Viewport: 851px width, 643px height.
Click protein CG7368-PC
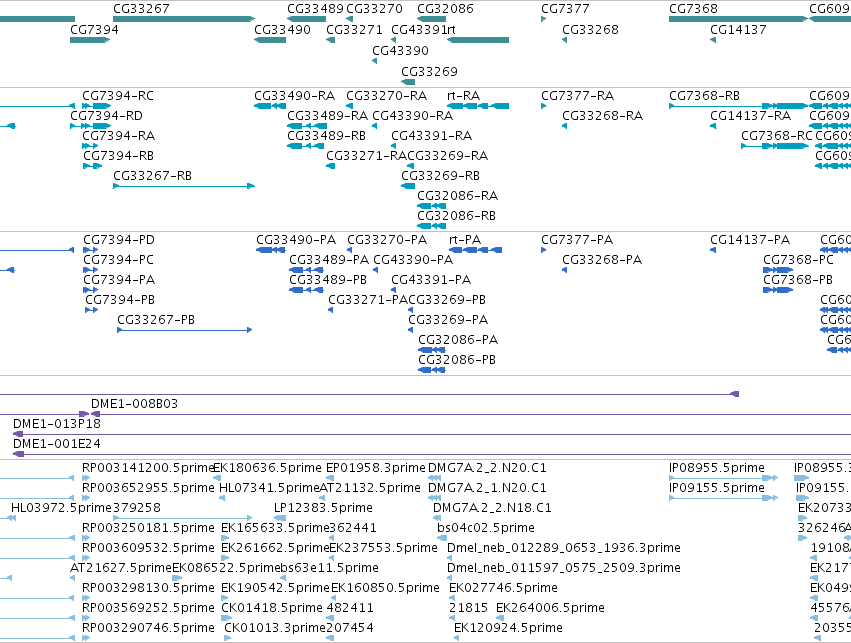pos(778,270)
